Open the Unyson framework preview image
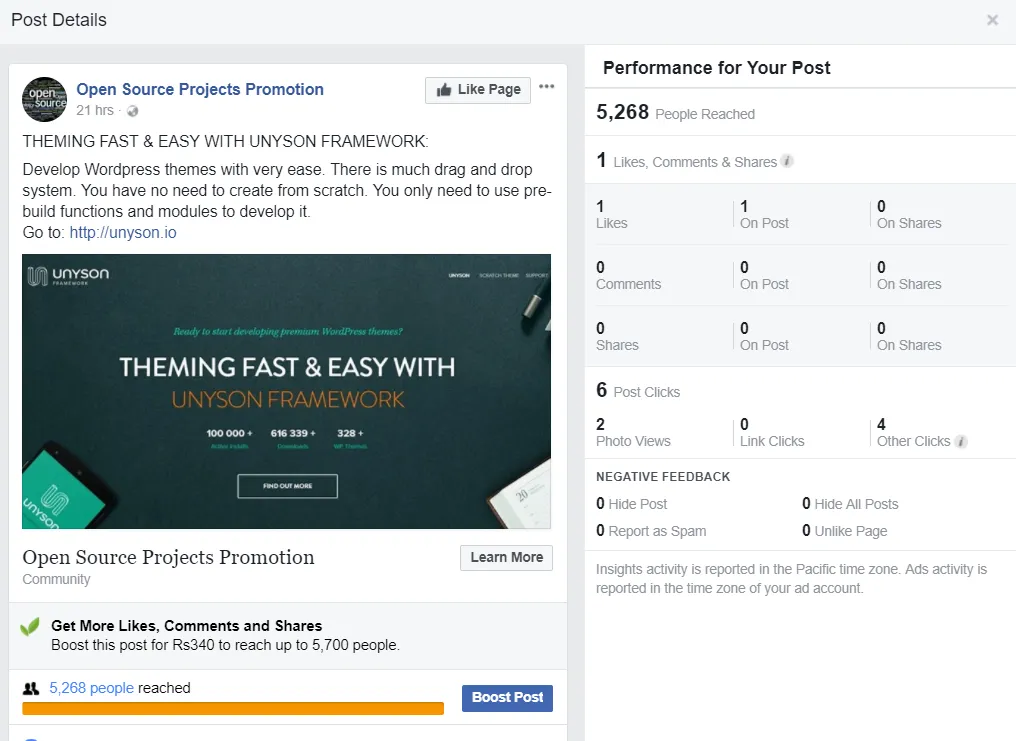 pos(286,391)
